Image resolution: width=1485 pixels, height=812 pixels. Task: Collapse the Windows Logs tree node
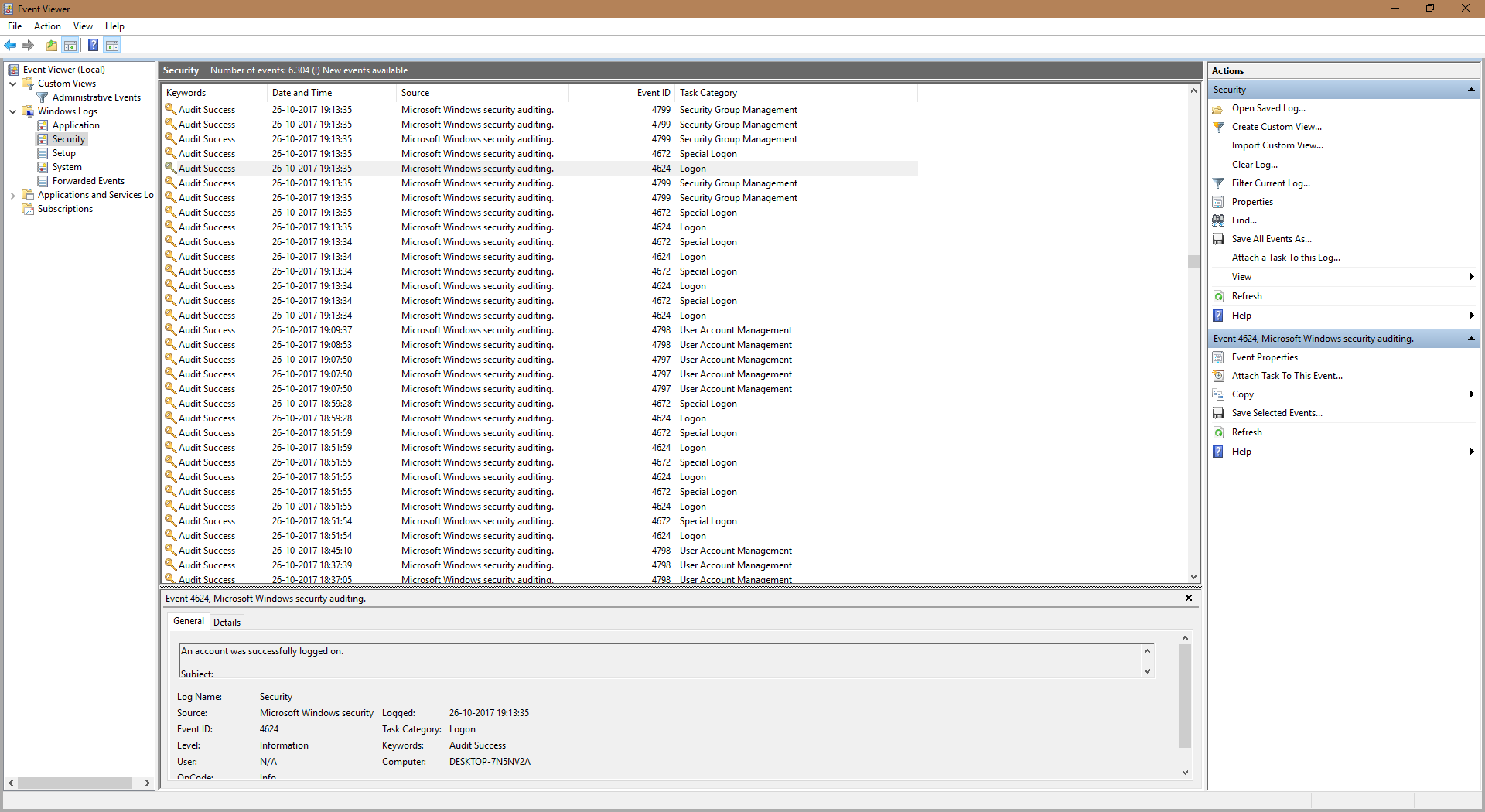click(x=12, y=111)
